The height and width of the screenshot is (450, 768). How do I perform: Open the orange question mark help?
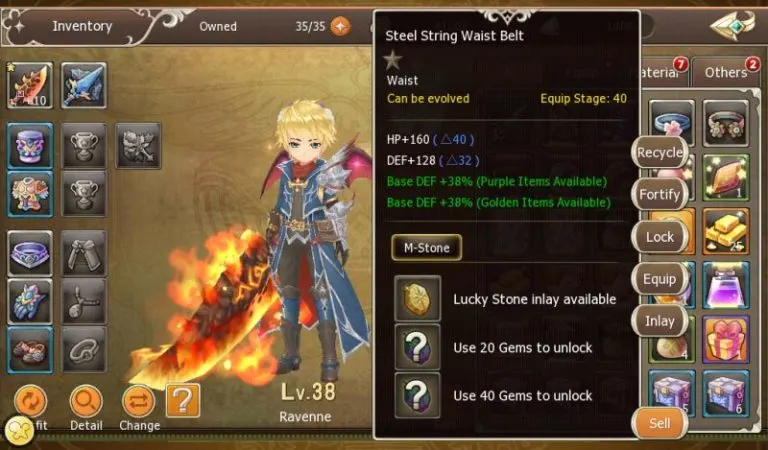(x=183, y=401)
